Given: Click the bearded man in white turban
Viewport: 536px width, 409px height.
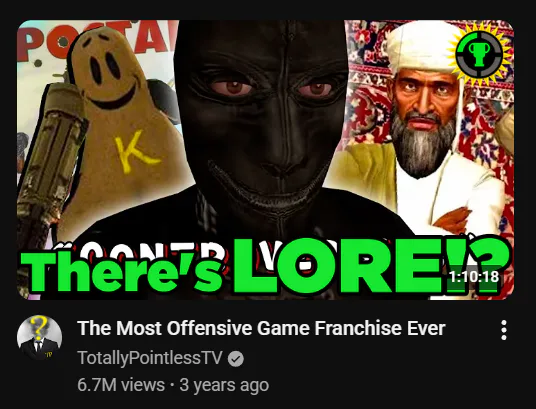Looking at the screenshot, I should [424, 130].
